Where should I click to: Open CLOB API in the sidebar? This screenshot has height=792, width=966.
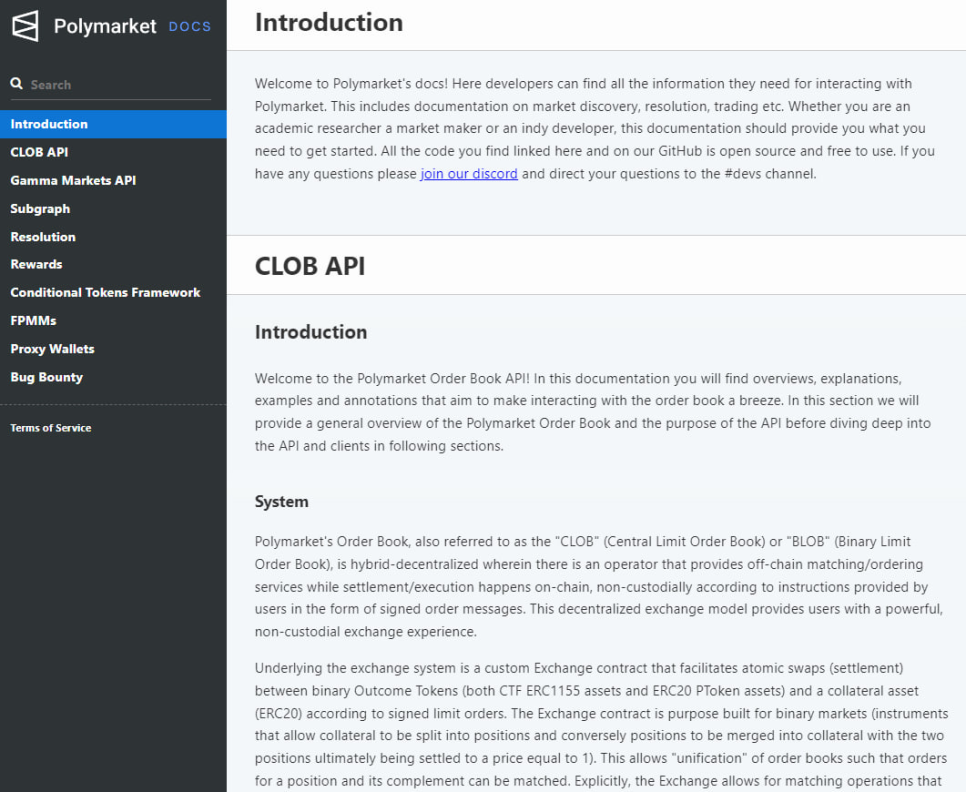(x=113, y=152)
